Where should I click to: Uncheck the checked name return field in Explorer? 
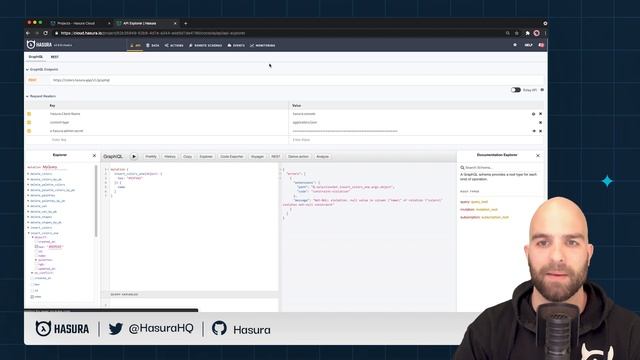click(x=32, y=297)
